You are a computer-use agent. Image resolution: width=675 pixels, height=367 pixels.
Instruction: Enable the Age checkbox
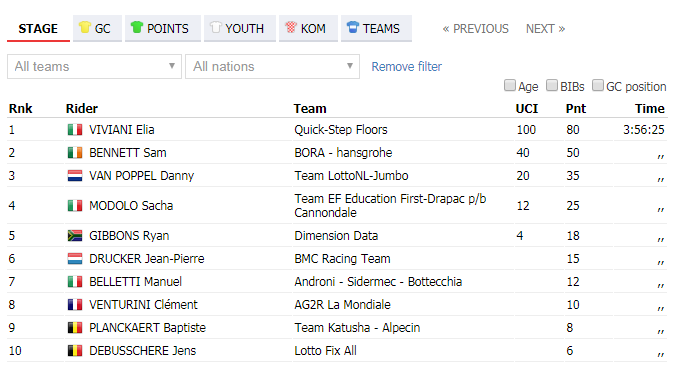pos(510,85)
